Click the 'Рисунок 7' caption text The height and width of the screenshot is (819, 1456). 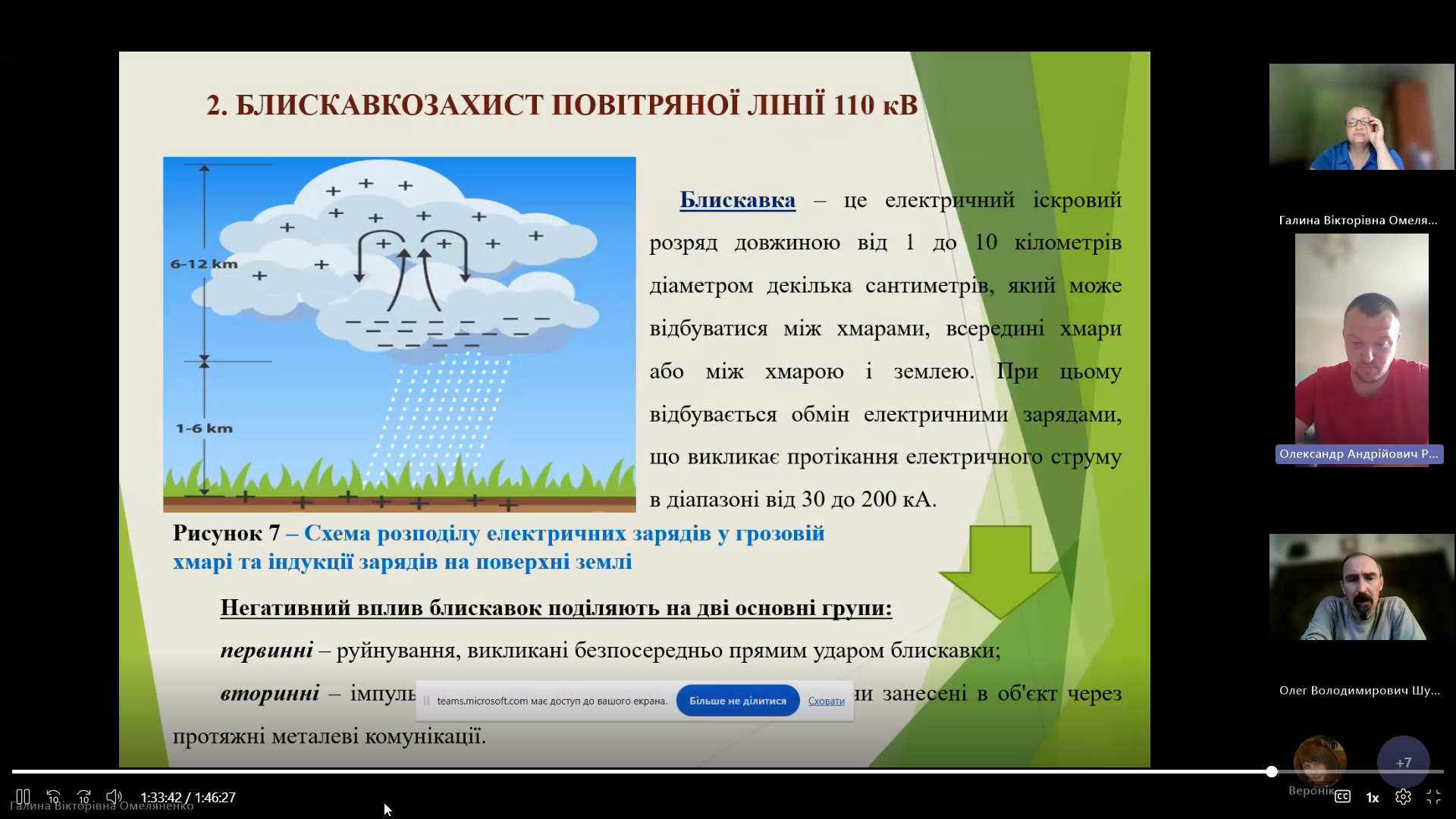[x=227, y=533]
